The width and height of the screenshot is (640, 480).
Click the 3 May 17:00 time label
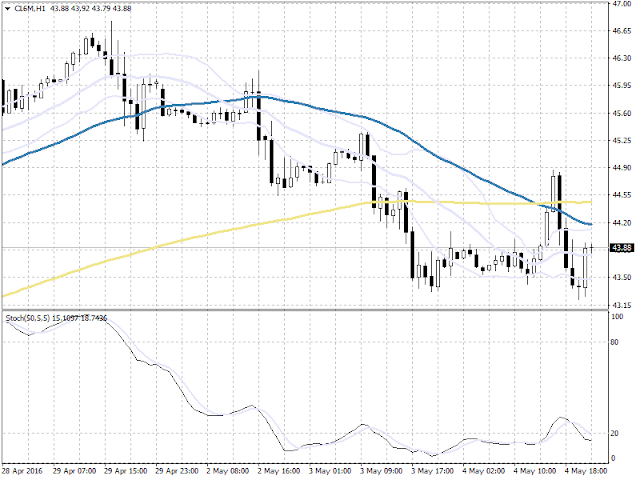pos(432,471)
